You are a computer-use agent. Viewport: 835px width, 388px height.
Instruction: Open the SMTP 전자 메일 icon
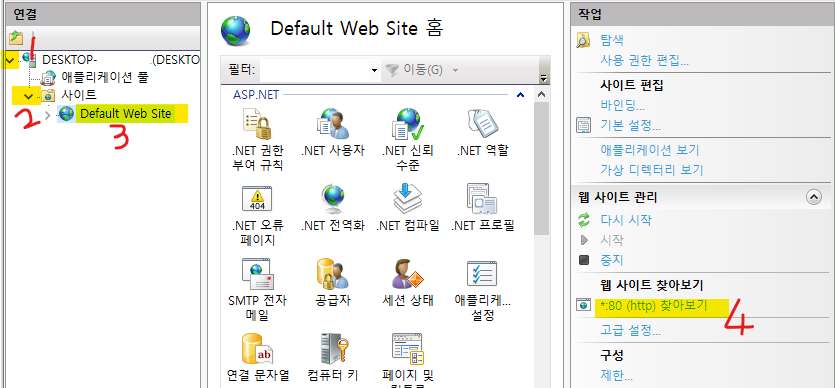[x=258, y=273]
